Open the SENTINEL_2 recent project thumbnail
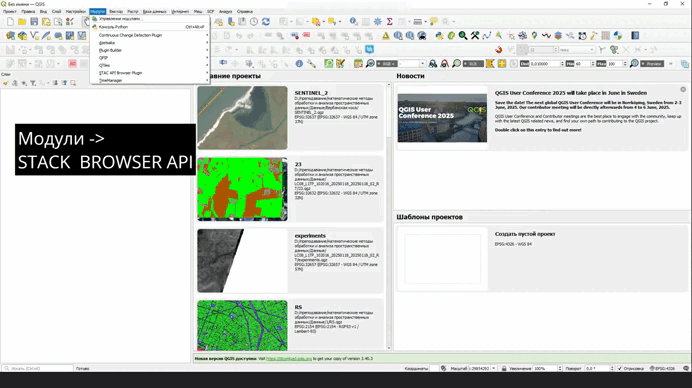This screenshot has width=692, height=388. point(242,118)
